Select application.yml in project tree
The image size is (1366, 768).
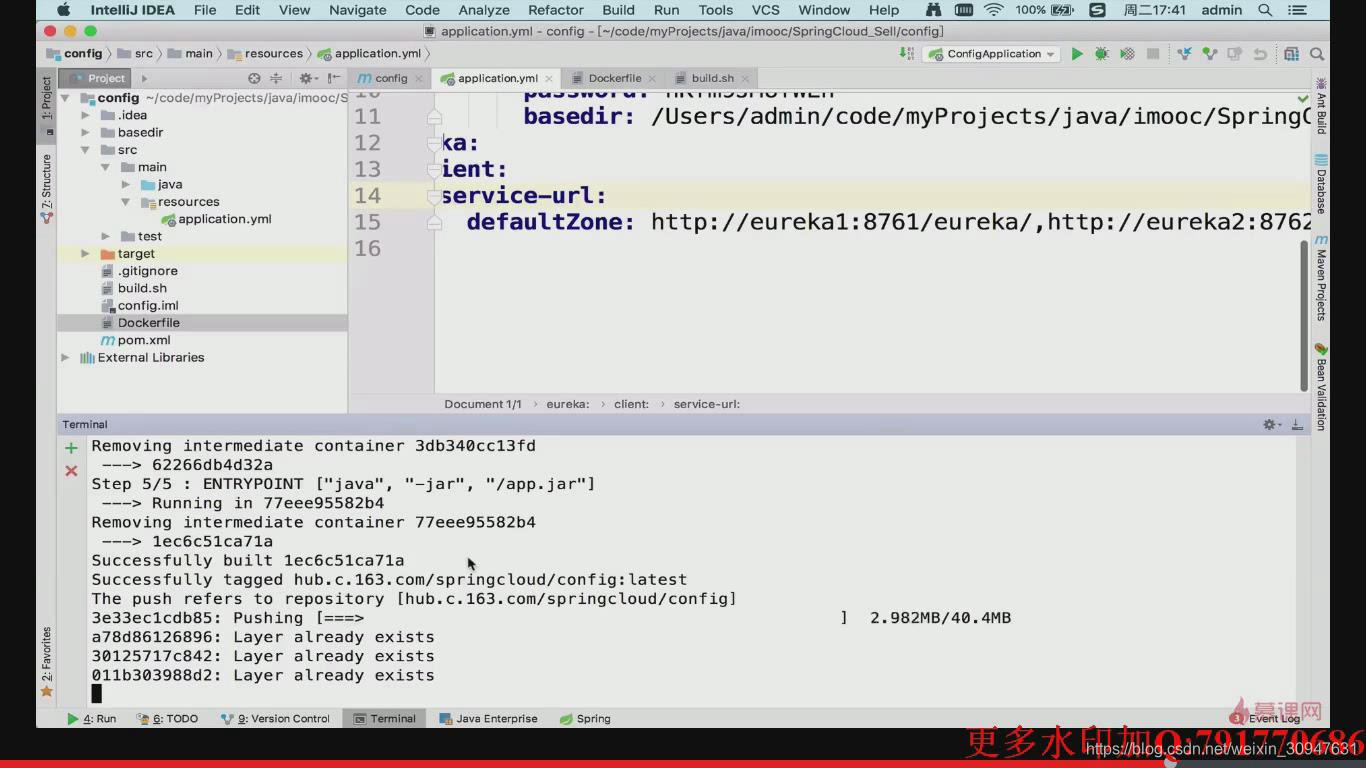216,219
